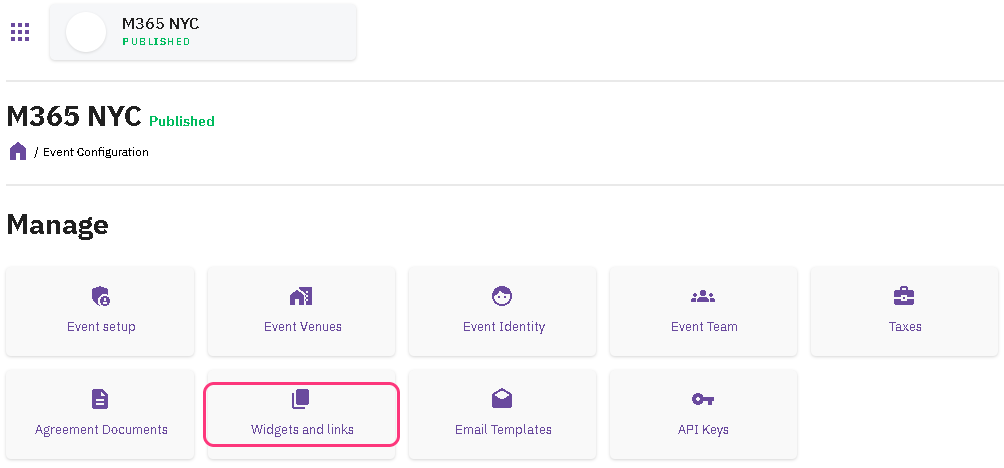This screenshot has height=468, width=1004.
Task: Open the Event Team label
Action: tap(704, 327)
